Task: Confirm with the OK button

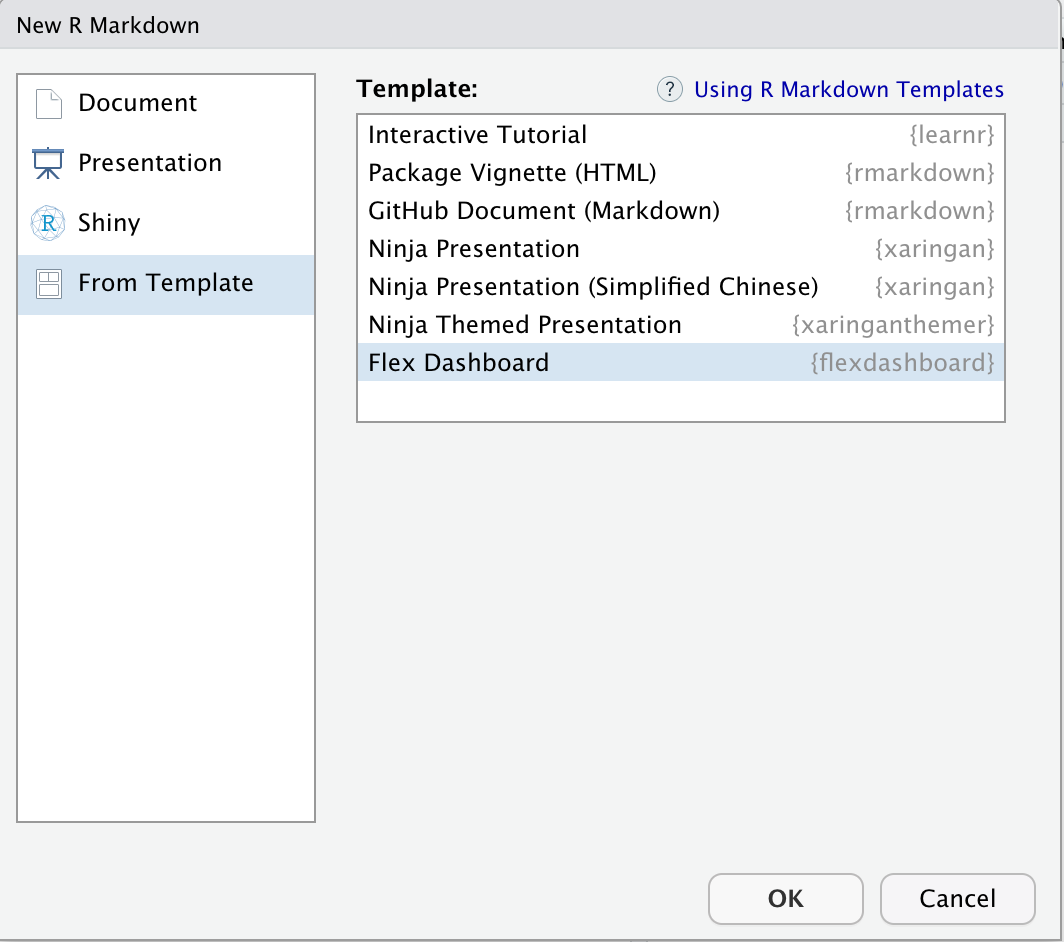Action: (786, 899)
